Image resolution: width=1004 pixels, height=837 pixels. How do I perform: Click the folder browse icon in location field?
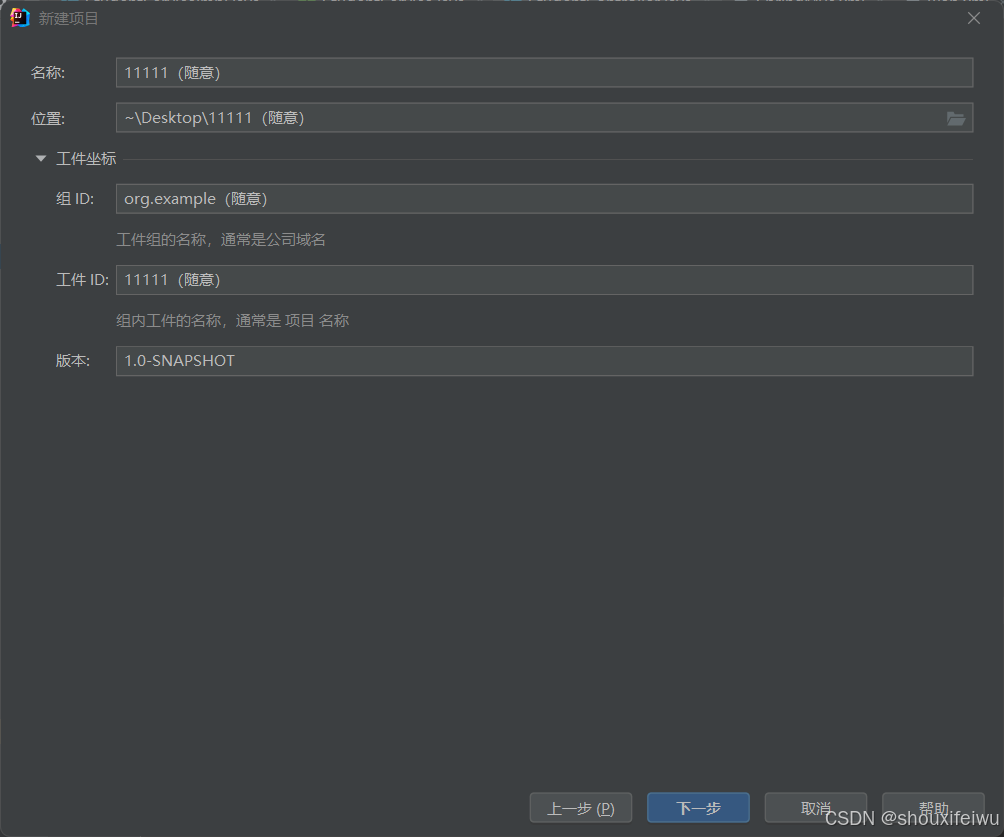(955, 118)
